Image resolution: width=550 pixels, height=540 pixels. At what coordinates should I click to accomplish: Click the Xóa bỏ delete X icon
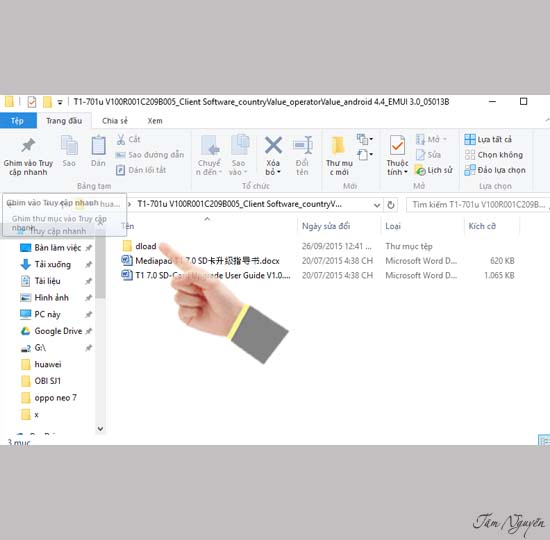click(x=273, y=145)
